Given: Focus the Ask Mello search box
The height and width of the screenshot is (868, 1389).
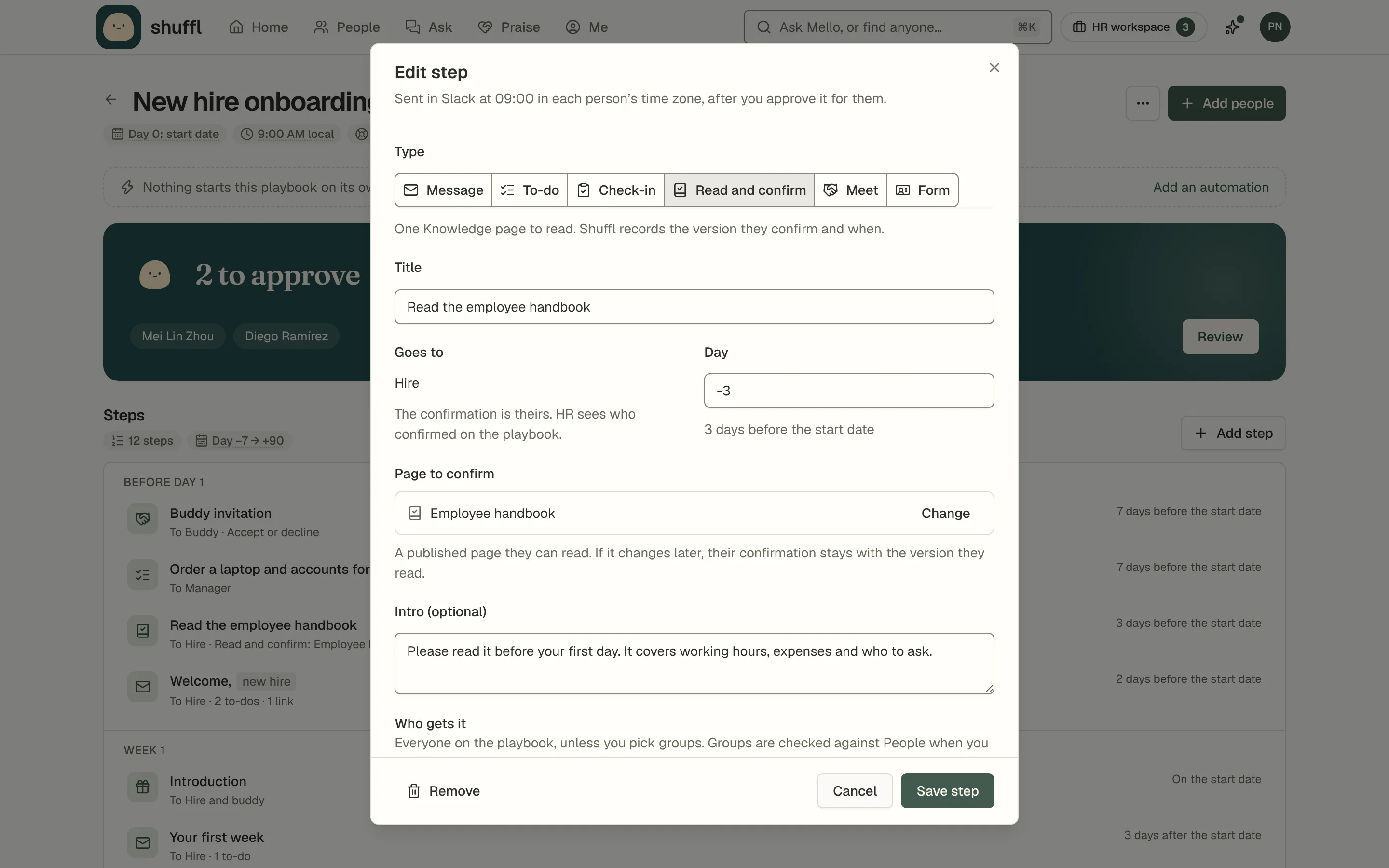Looking at the screenshot, I should pyautogui.click(x=898, y=27).
